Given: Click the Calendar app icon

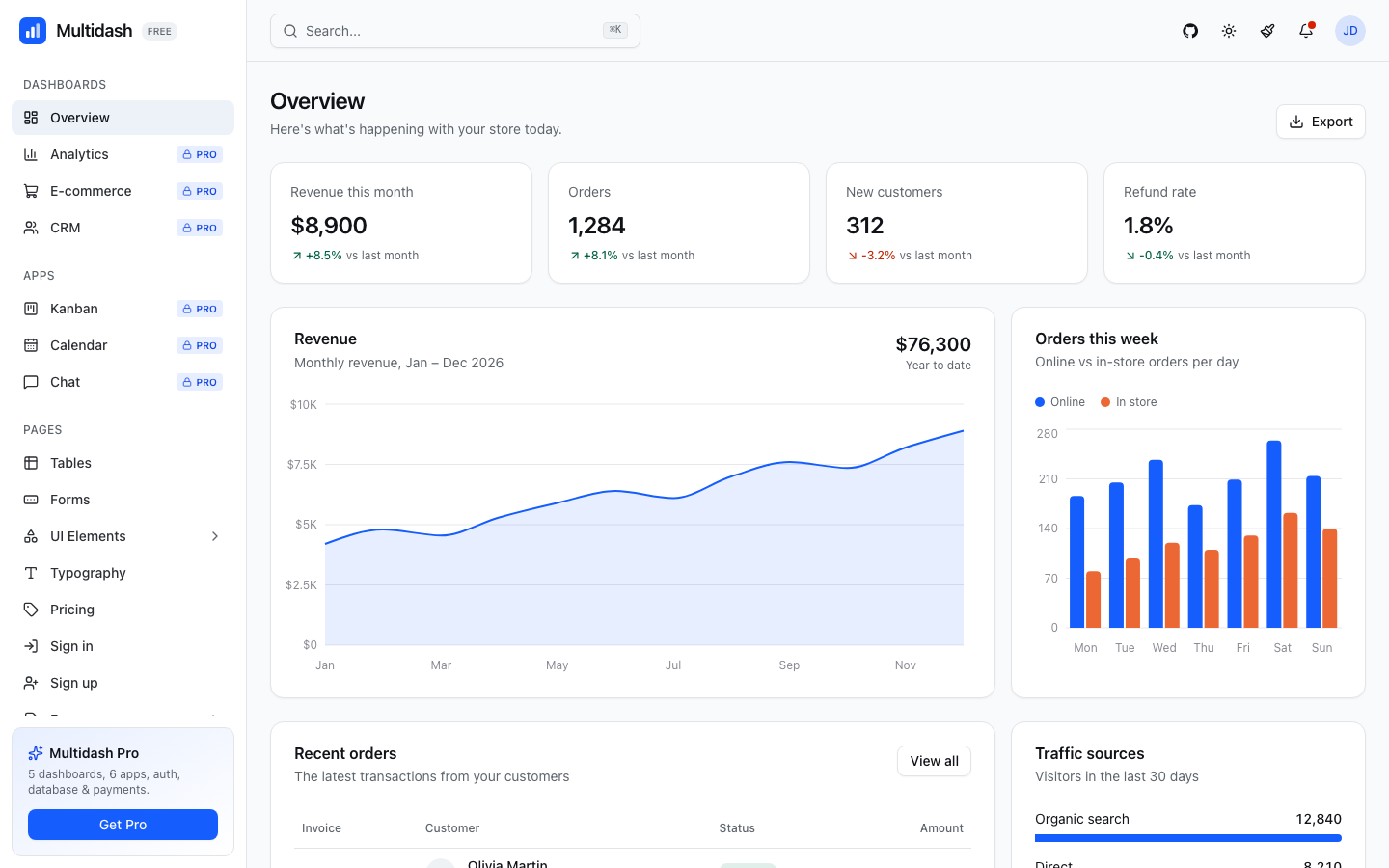Looking at the screenshot, I should coord(31,345).
